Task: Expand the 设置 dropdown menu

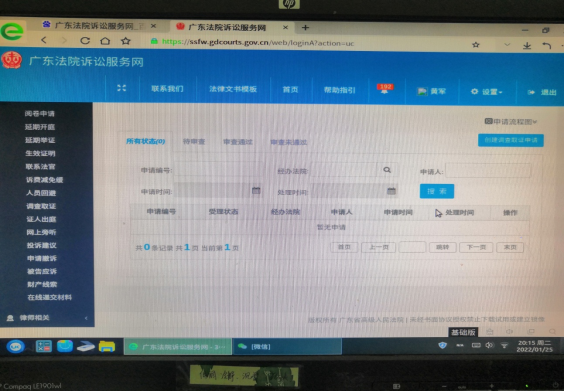Action: pos(486,92)
